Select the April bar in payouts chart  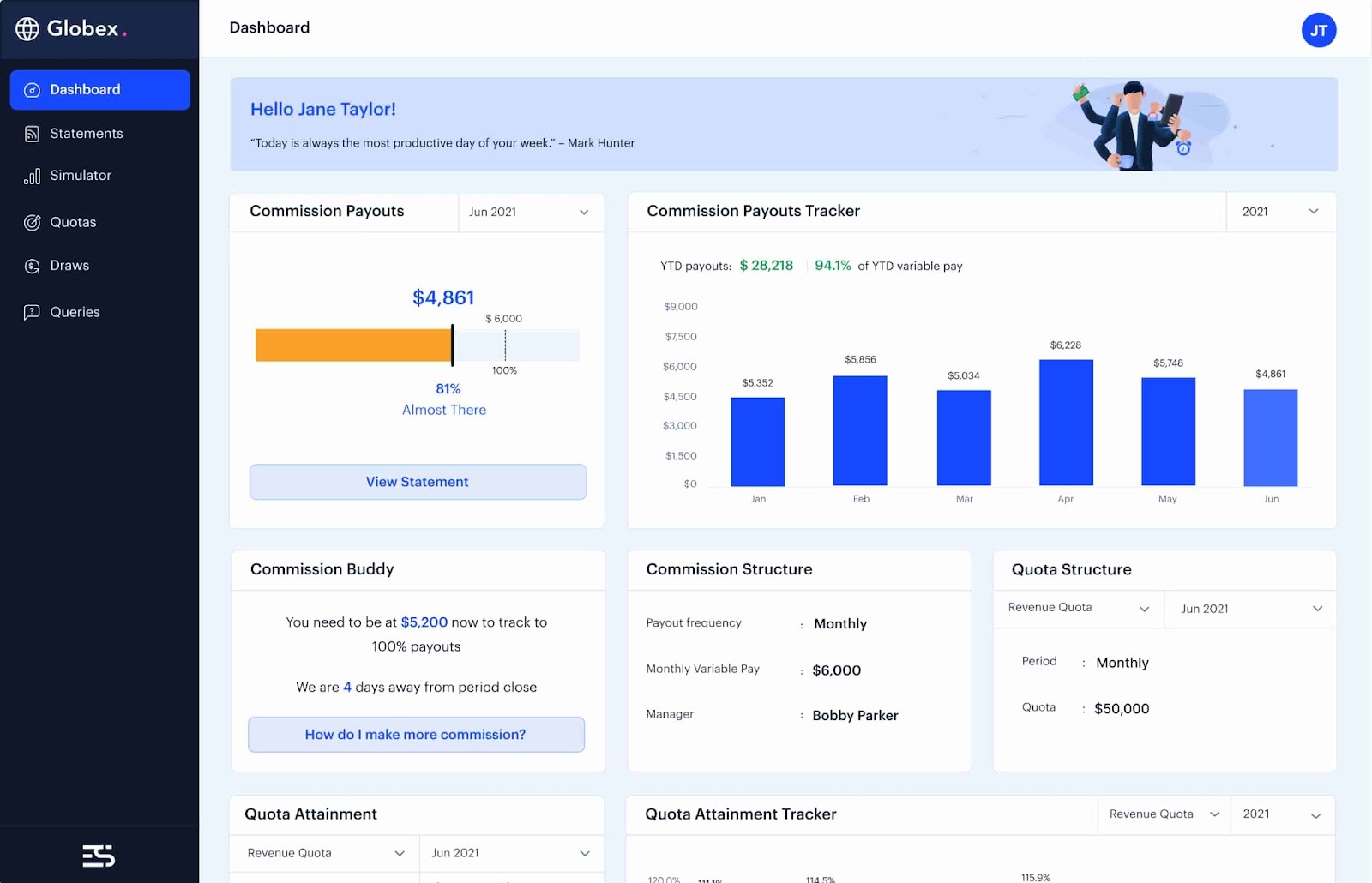click(x=1066, y=423)
